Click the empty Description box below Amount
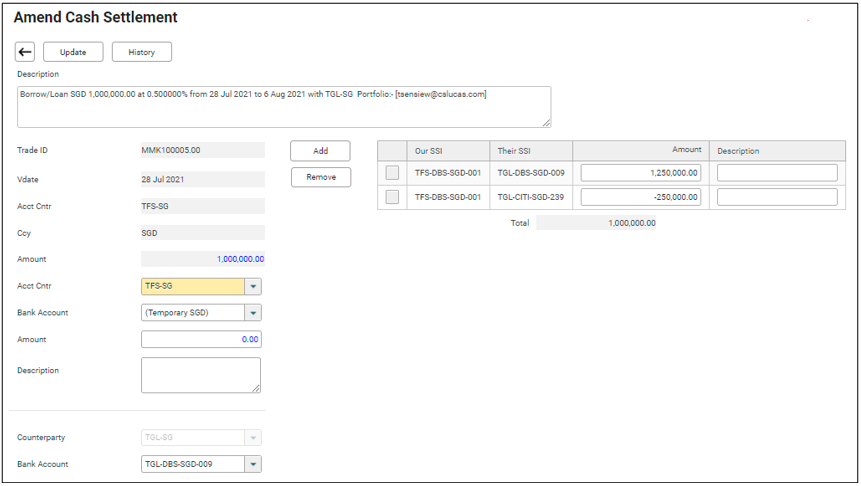Screen dimensions: 861x486 (201, 375)
